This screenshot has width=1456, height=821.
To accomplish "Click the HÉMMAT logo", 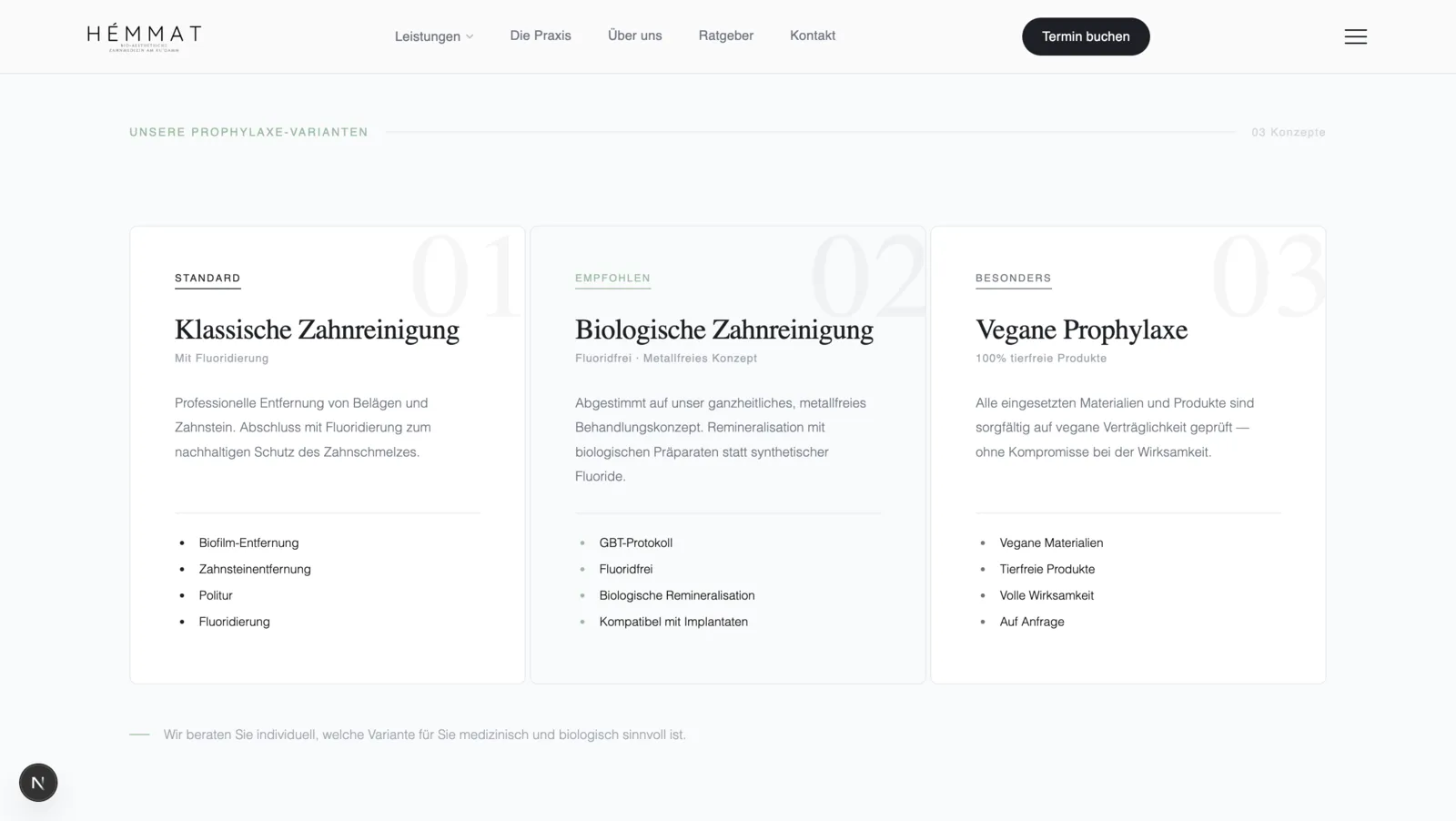I will [144, 36].
